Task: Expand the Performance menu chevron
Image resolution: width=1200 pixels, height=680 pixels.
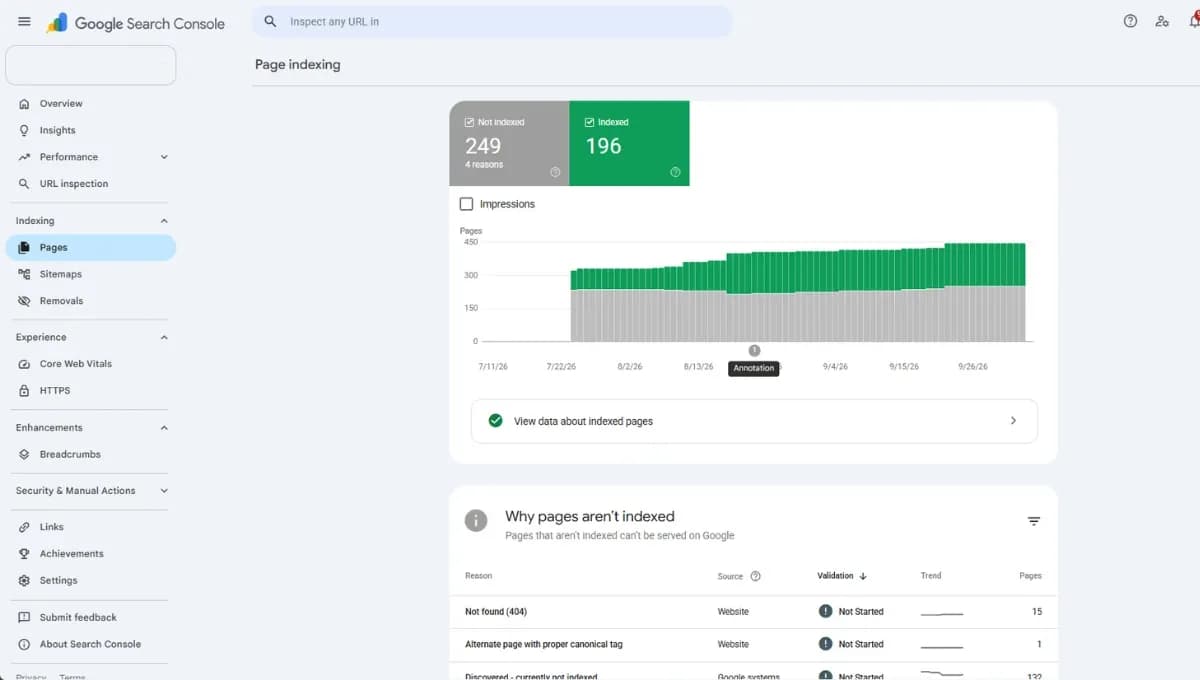Action: pyautogui.click(x=164, y=157)
